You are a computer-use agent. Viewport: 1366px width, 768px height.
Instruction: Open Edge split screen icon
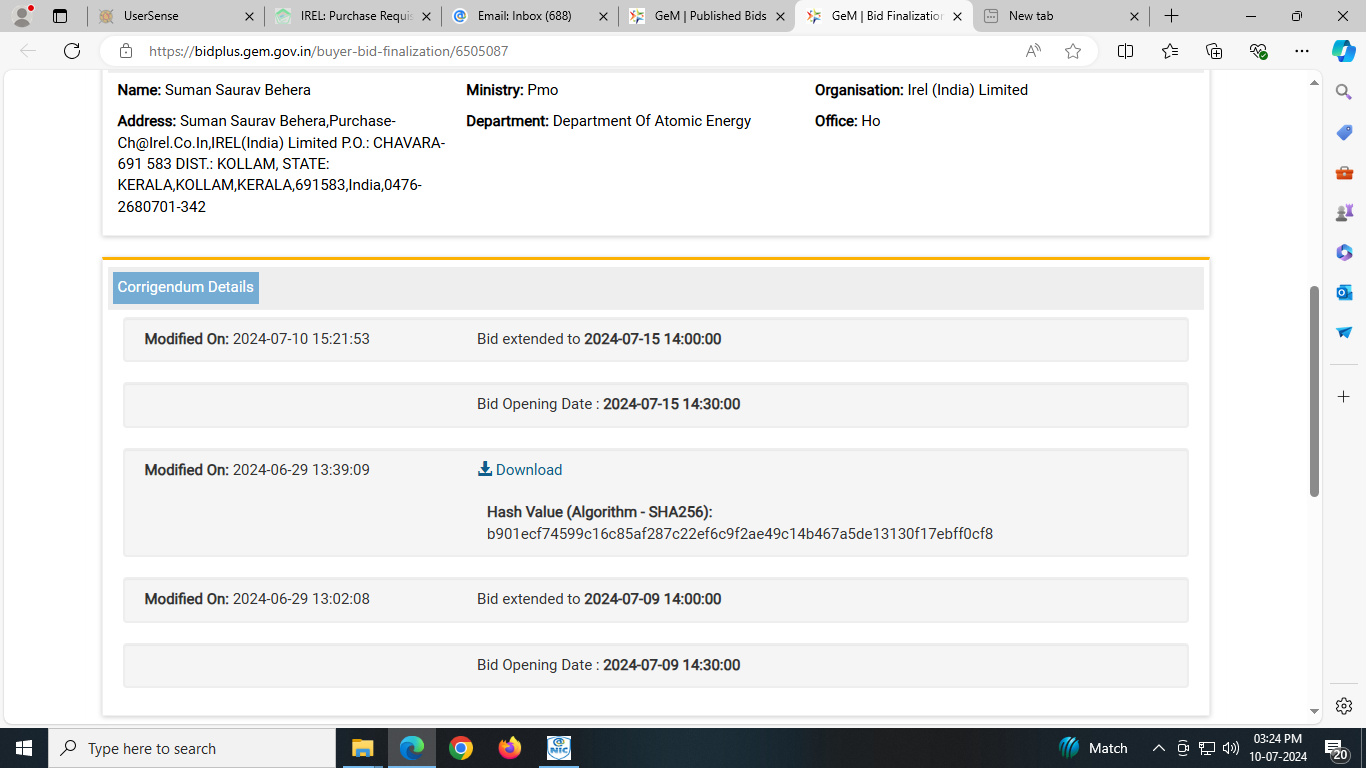1125,51
